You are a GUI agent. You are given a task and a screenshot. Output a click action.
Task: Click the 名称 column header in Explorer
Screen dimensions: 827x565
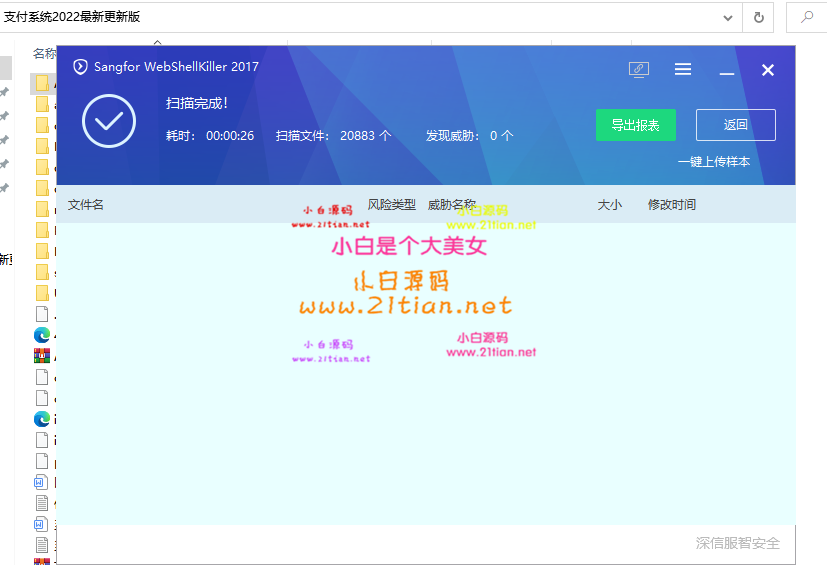click(44, 54)
